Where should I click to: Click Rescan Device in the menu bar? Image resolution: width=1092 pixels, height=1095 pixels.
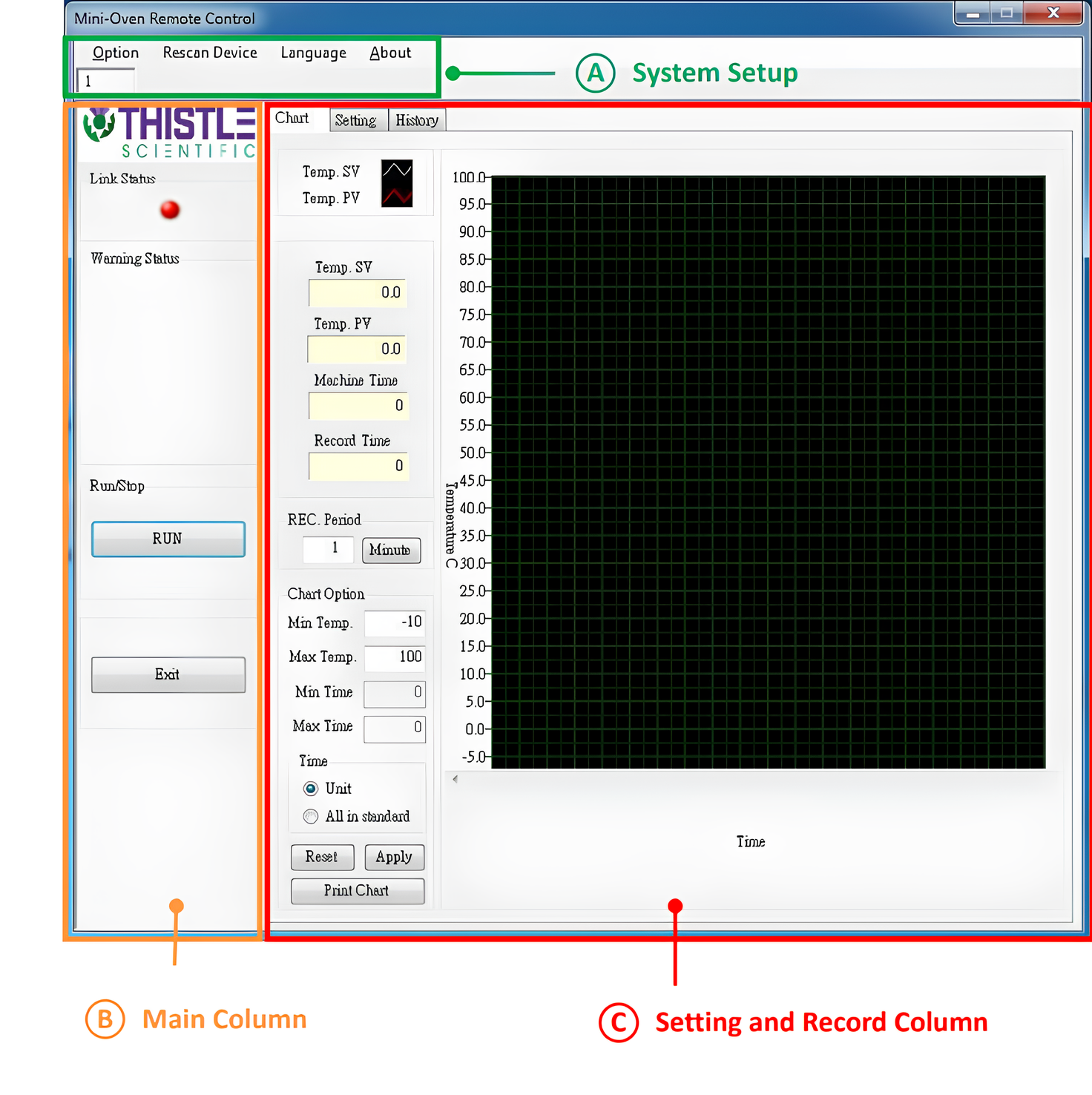(210, 53)
